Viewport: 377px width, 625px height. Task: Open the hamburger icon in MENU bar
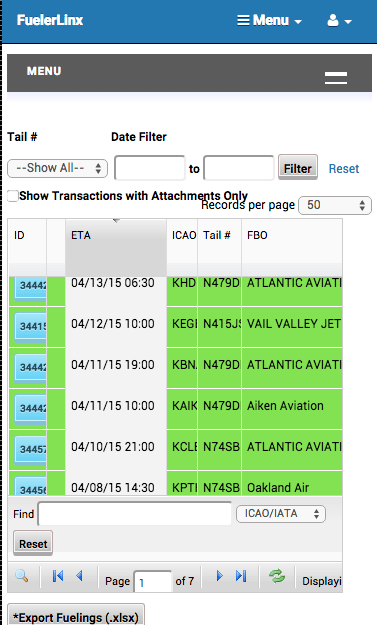[x=336, y=78]
